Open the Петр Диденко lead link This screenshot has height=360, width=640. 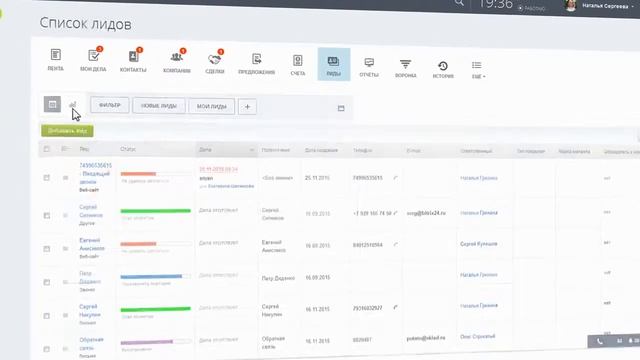click(89, 278)
